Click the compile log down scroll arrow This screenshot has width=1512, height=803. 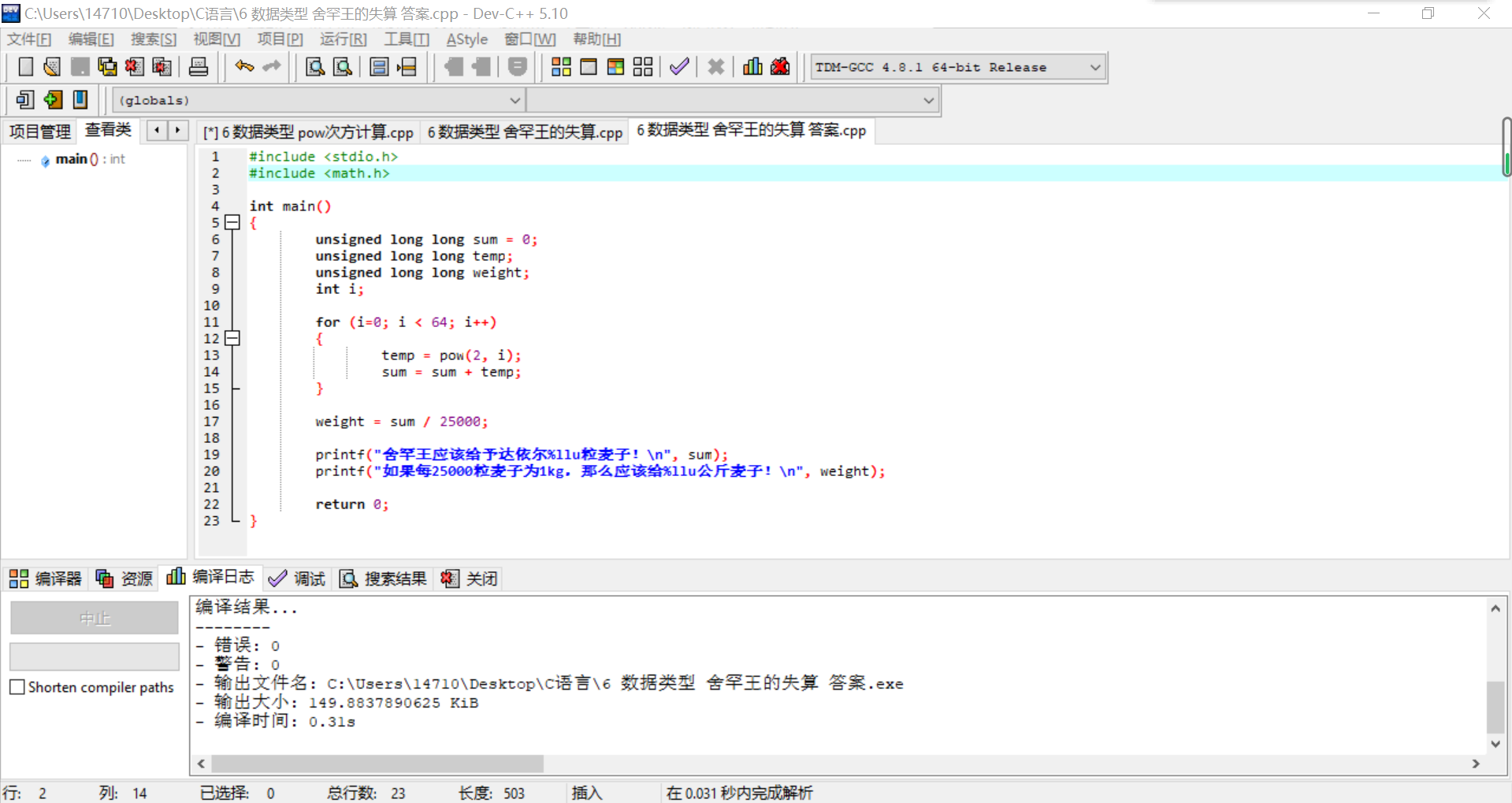click(x=1495, y=743)
